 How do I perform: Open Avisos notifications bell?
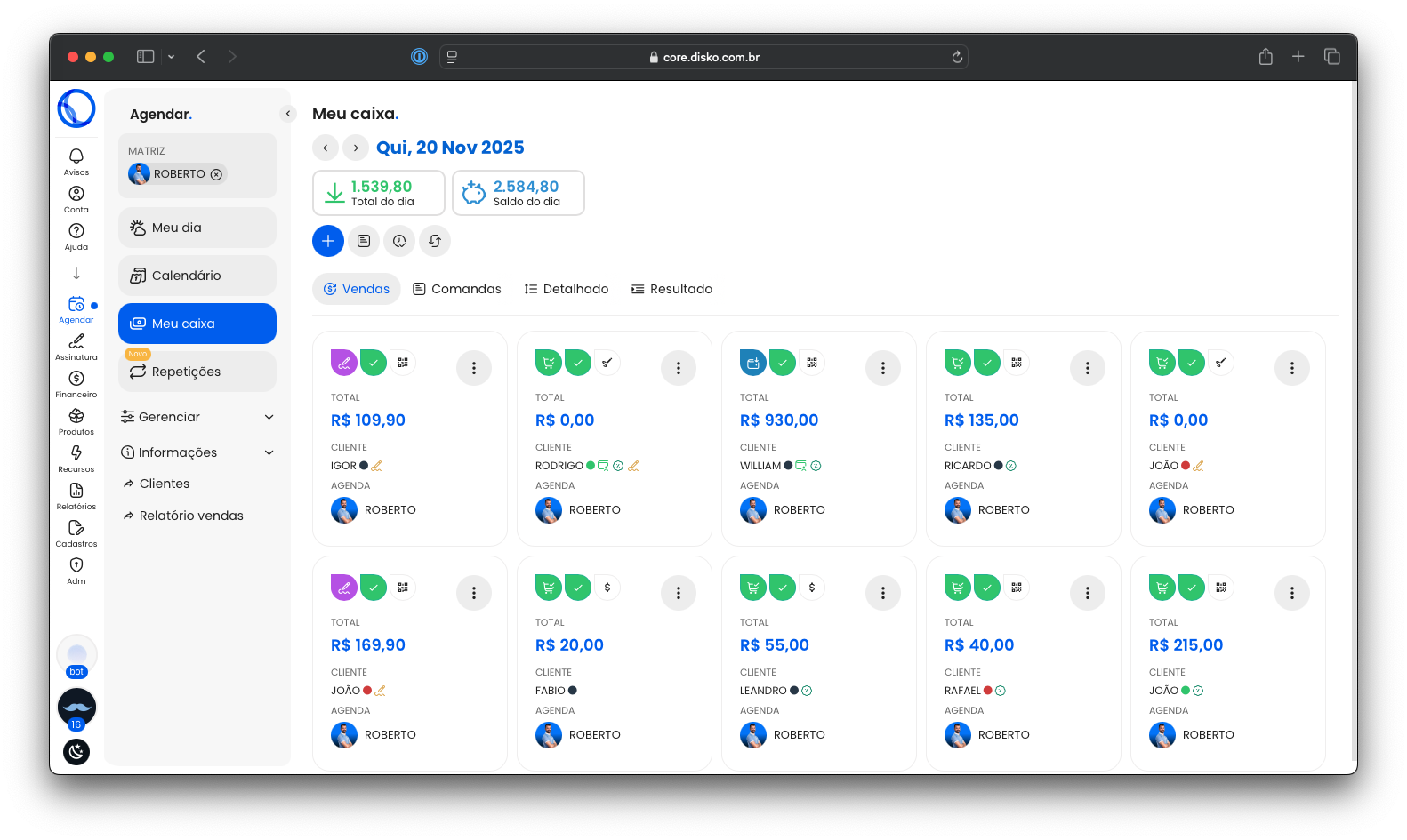click(x=76, y=161)
